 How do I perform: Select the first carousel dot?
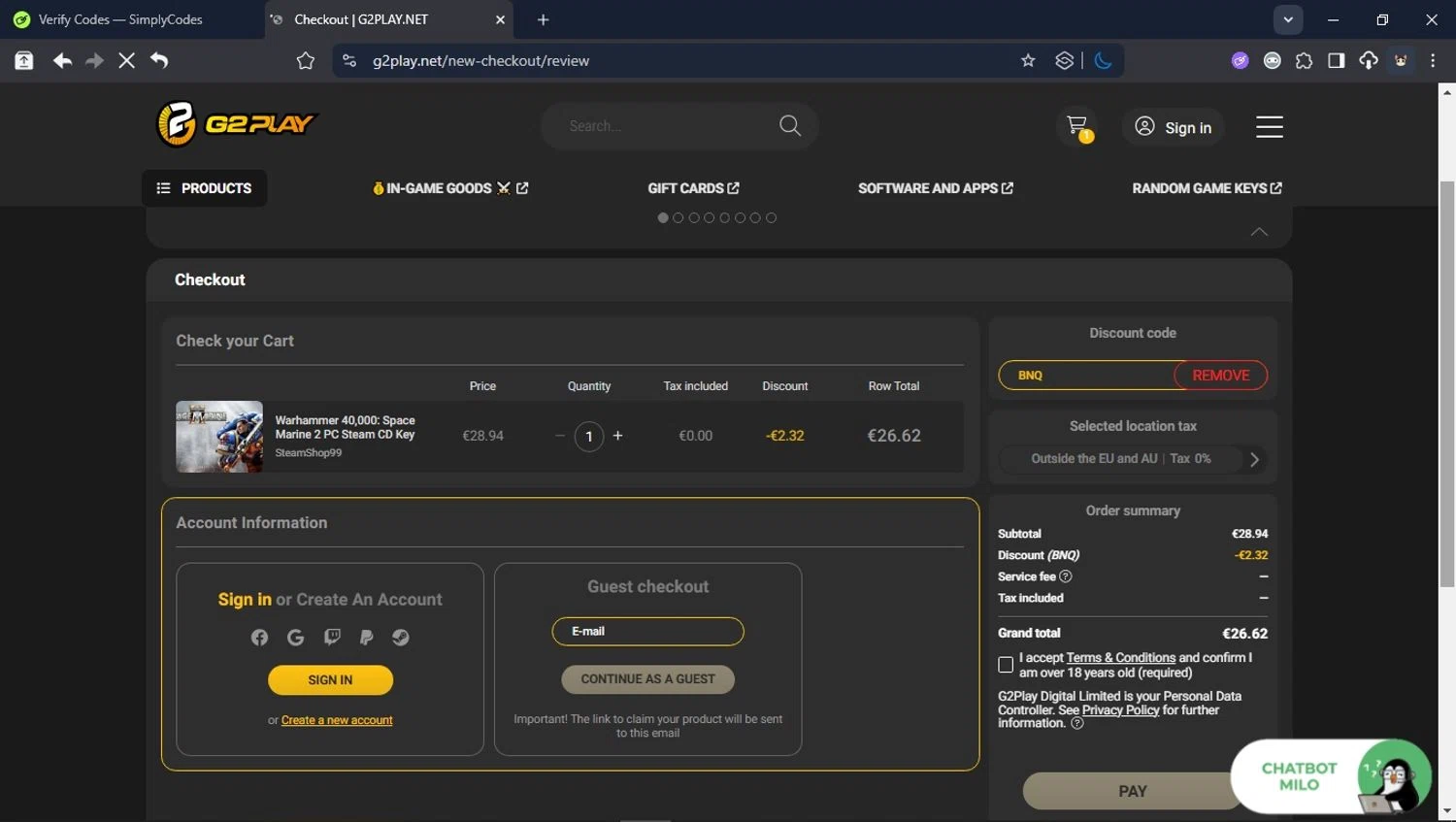pyautogui.click(x=663, y=217)
